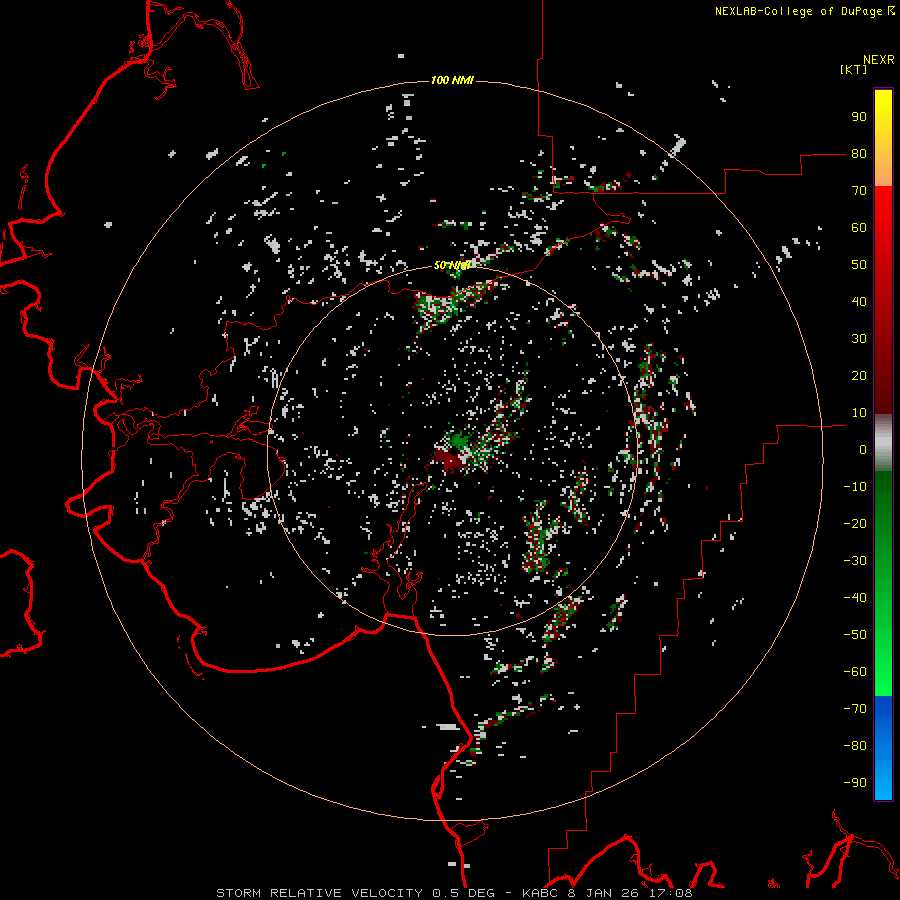
Task: Click the "KABC" radar site identifier
Action: (540, 893)
